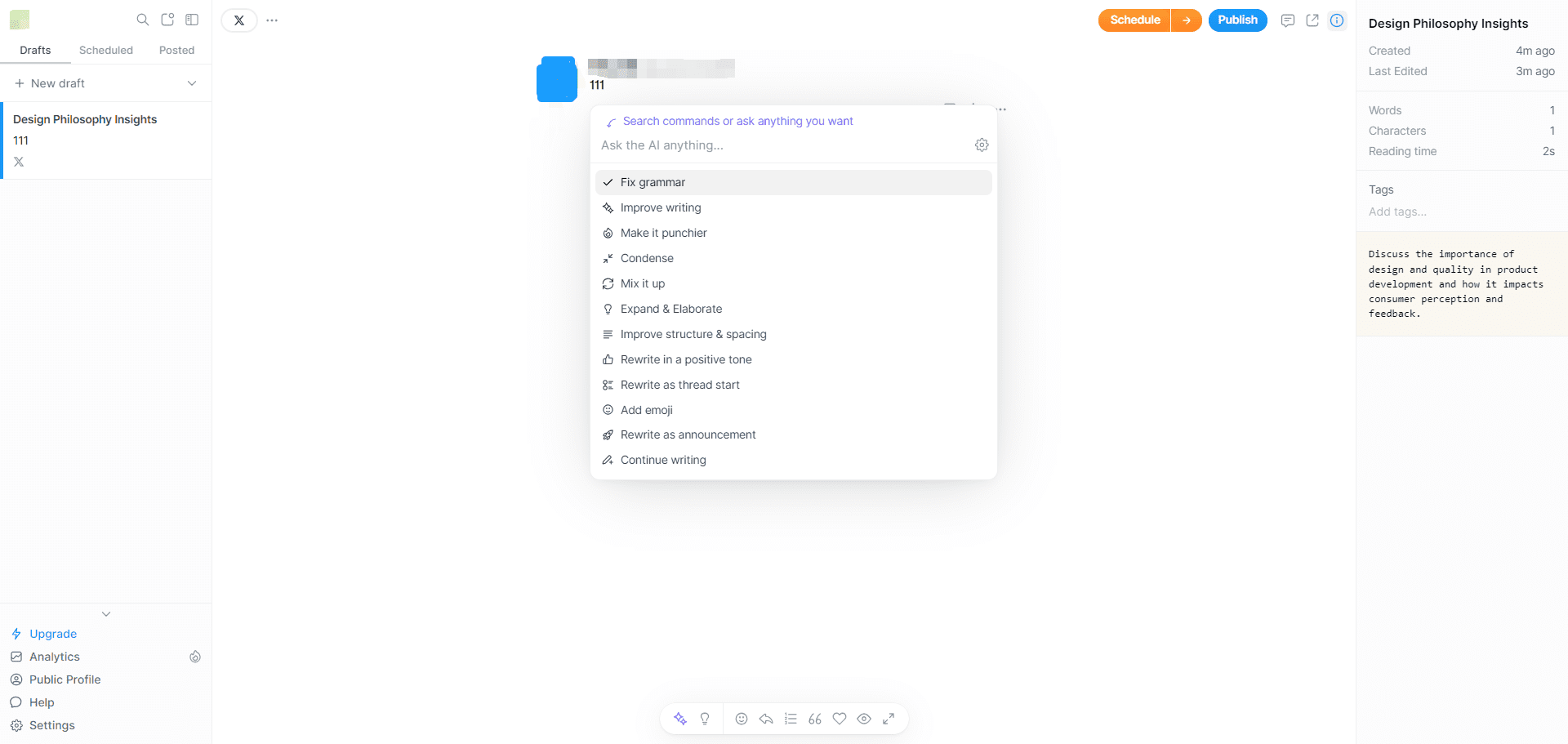This screenshot has width=1568, height=744.
Task: Expand the New draft dropdown chevron
Action: 192,83
